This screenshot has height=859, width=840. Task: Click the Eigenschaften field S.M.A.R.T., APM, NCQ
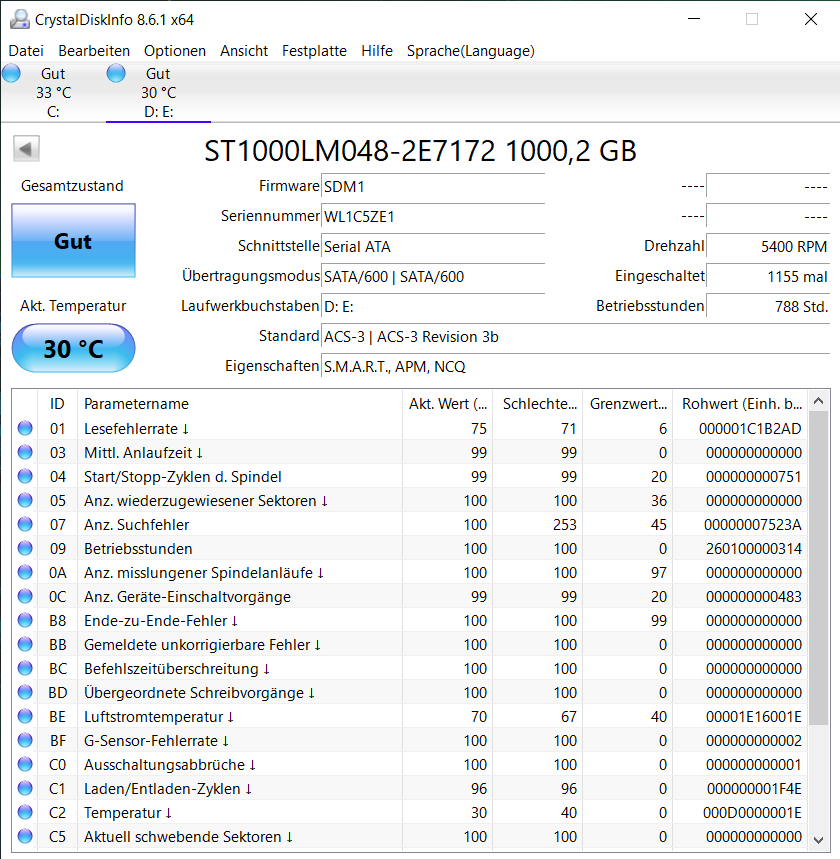click(x=575, y=366)
